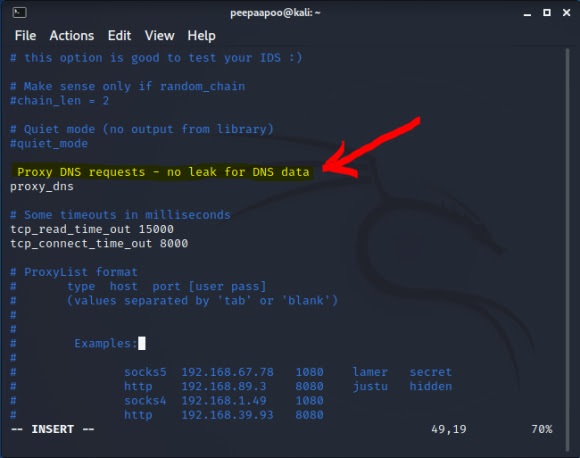
Task: Close the terminal window
Action: (566, 13)
